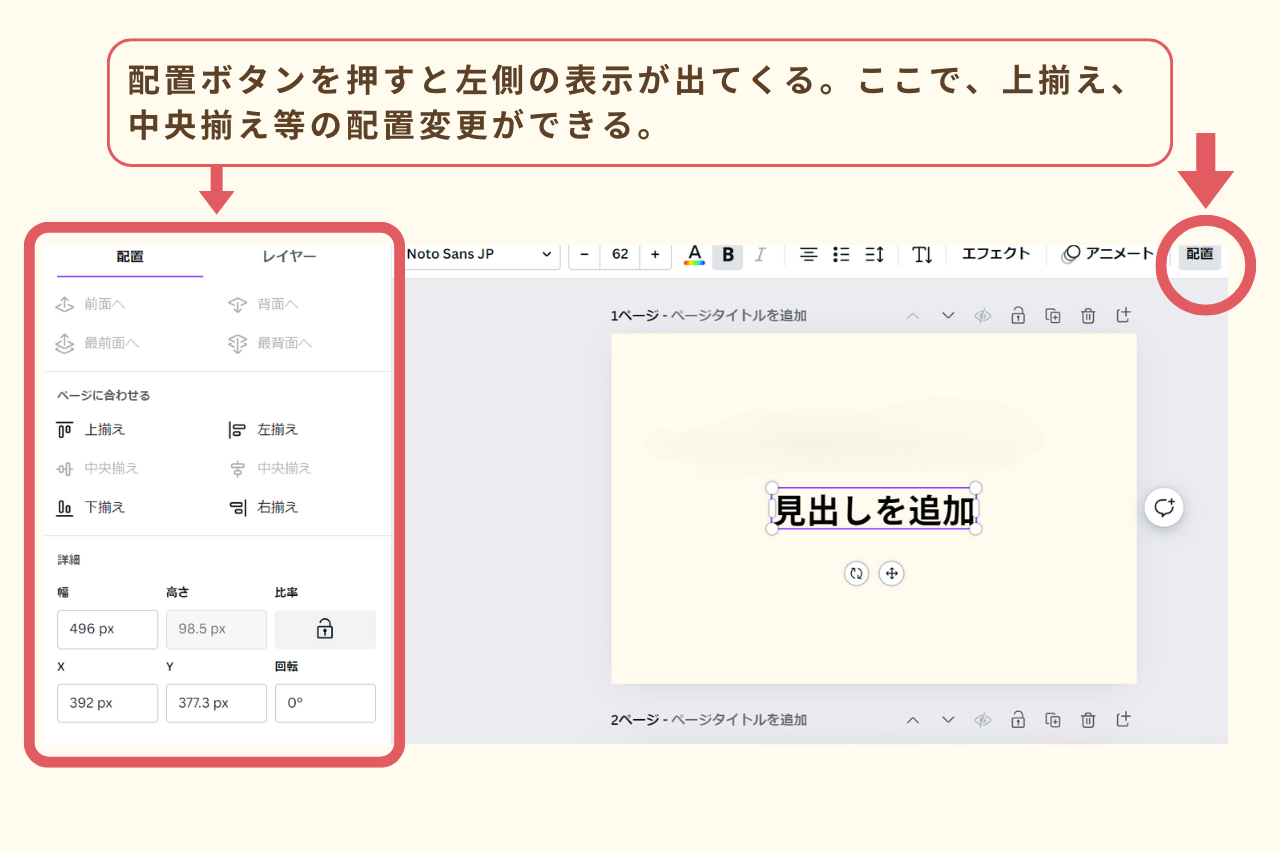Increase font size with plus button
Viewport: 1280px width, 853px height.
tap(655, 254)
